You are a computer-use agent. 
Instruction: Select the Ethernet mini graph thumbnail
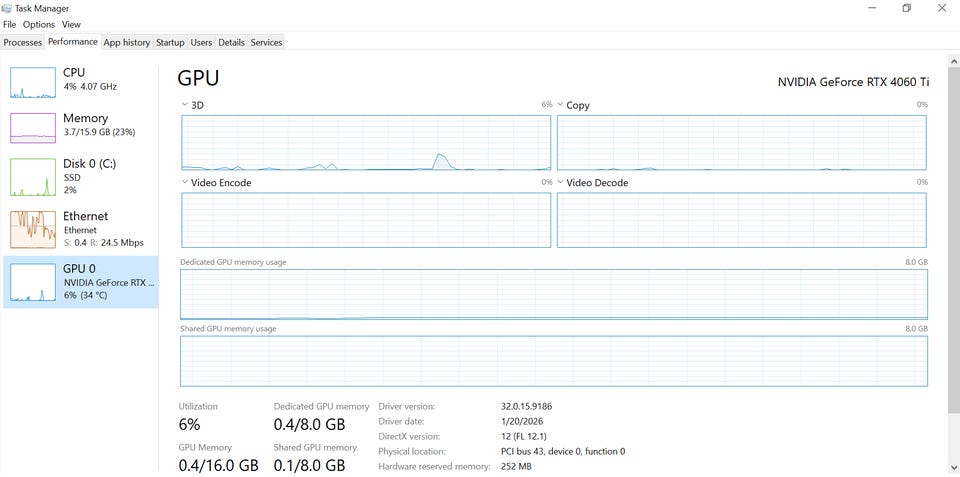pyautogui.click(x=32, y=229)
